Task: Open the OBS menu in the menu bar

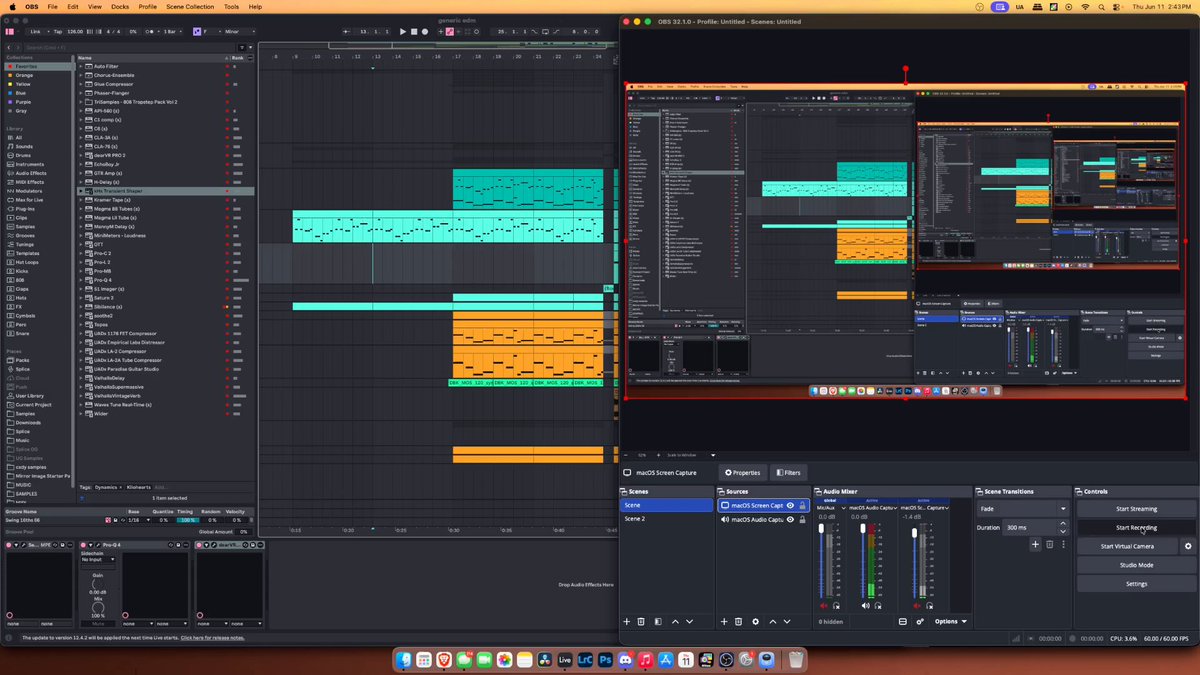Action: pyautogui.click(x=31, y=6)
